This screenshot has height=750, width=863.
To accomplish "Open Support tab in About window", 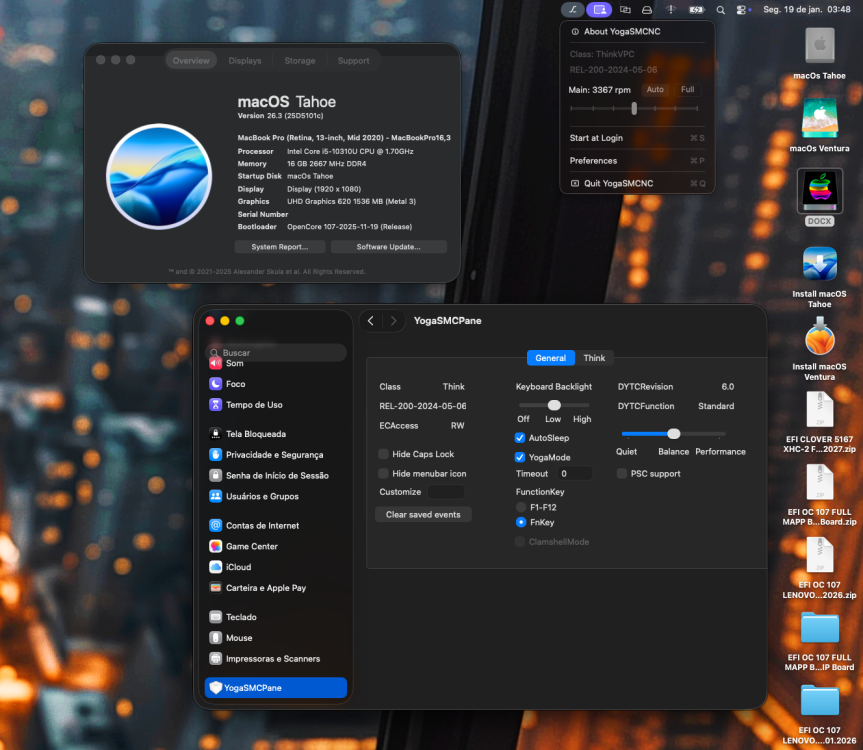I will 353,61.
